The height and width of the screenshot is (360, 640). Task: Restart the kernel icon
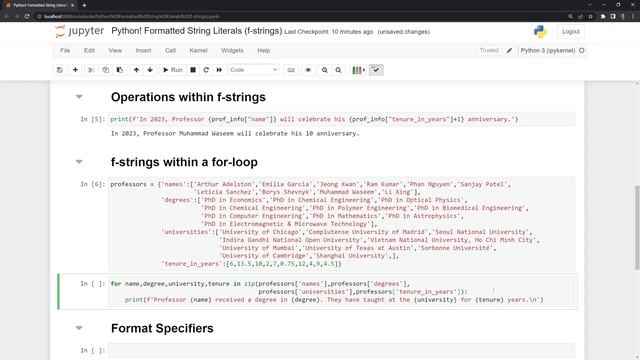pyautogui.click(x=206, y=70)
